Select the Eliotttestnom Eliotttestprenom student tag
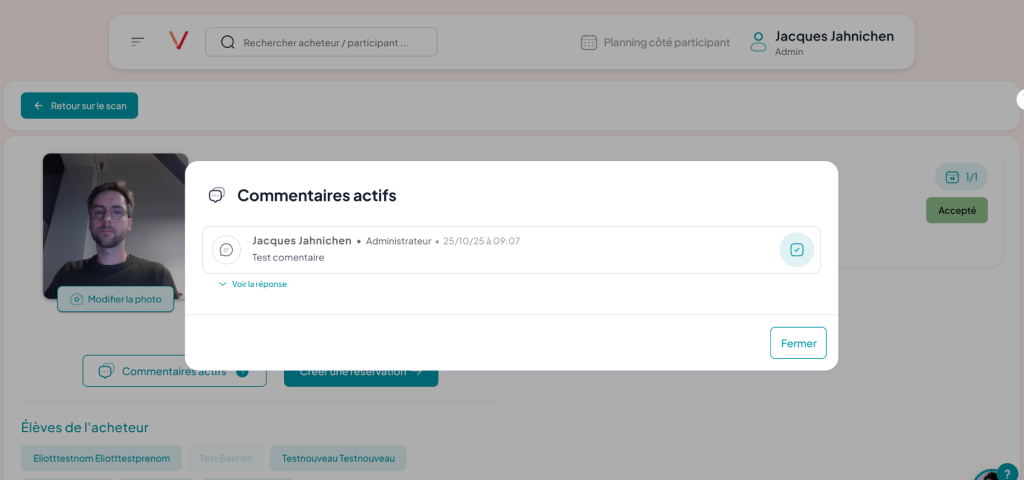The height and width of the screenshot is (480, 1024). pos(101,459)
